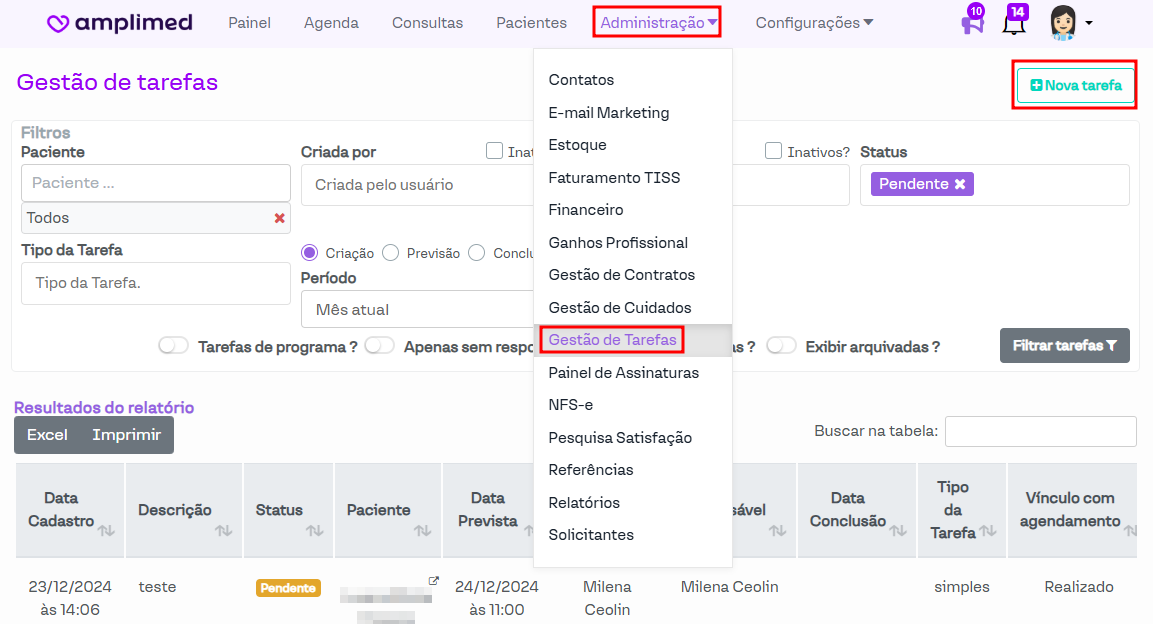Check the Inativos checkbox next to Status
The image size is (1153, 624).
coord(773,151)
